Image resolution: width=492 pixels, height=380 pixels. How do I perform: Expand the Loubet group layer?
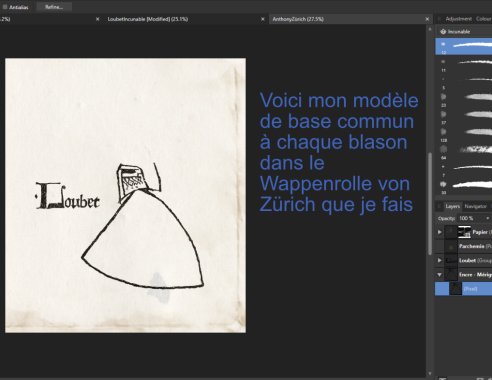pyautogui.click(x=439, y=260)
